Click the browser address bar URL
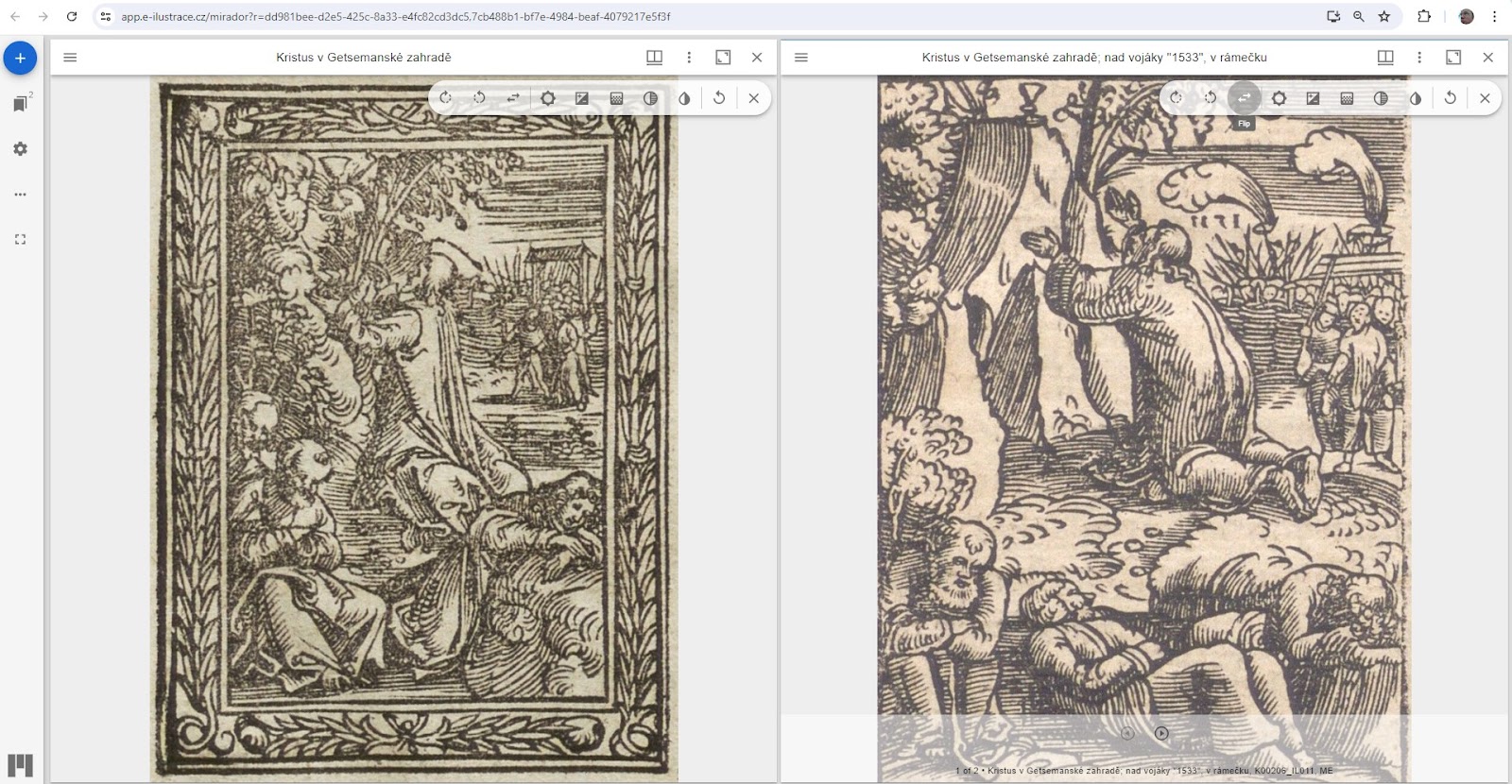The image size is (1512, 784). (396, 16)
